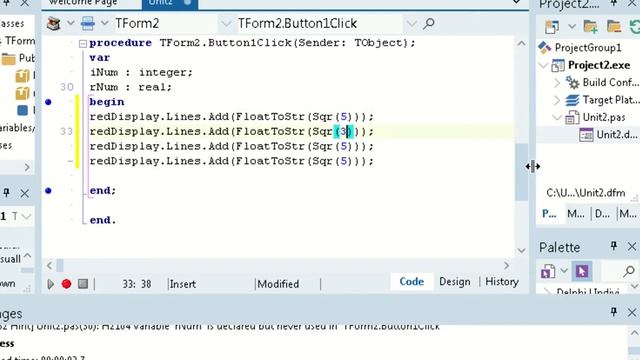
Task: Open dropdown beside the project view icon
Action: 571,27
